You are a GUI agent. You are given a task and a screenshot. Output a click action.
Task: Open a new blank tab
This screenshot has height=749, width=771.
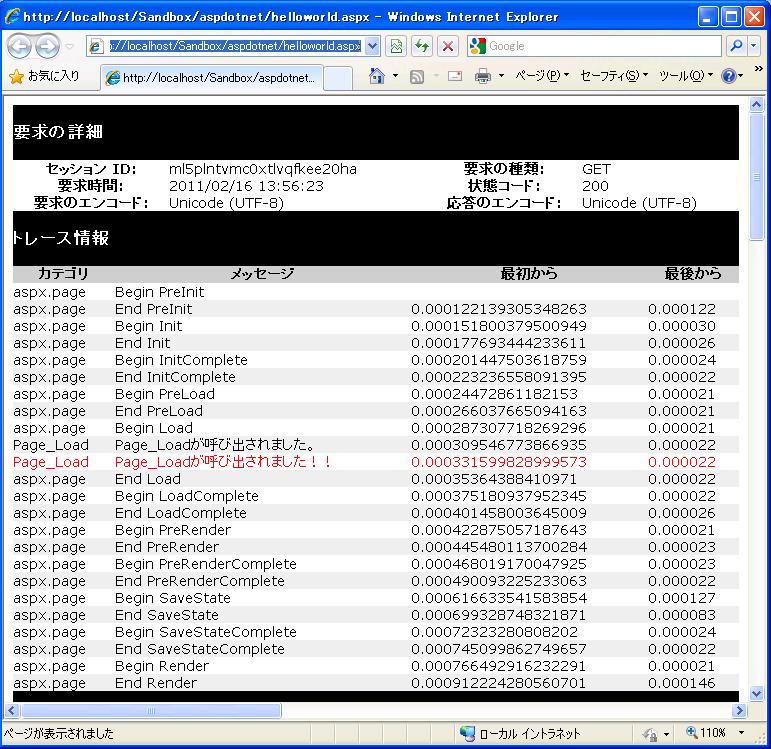pos(338,78)
